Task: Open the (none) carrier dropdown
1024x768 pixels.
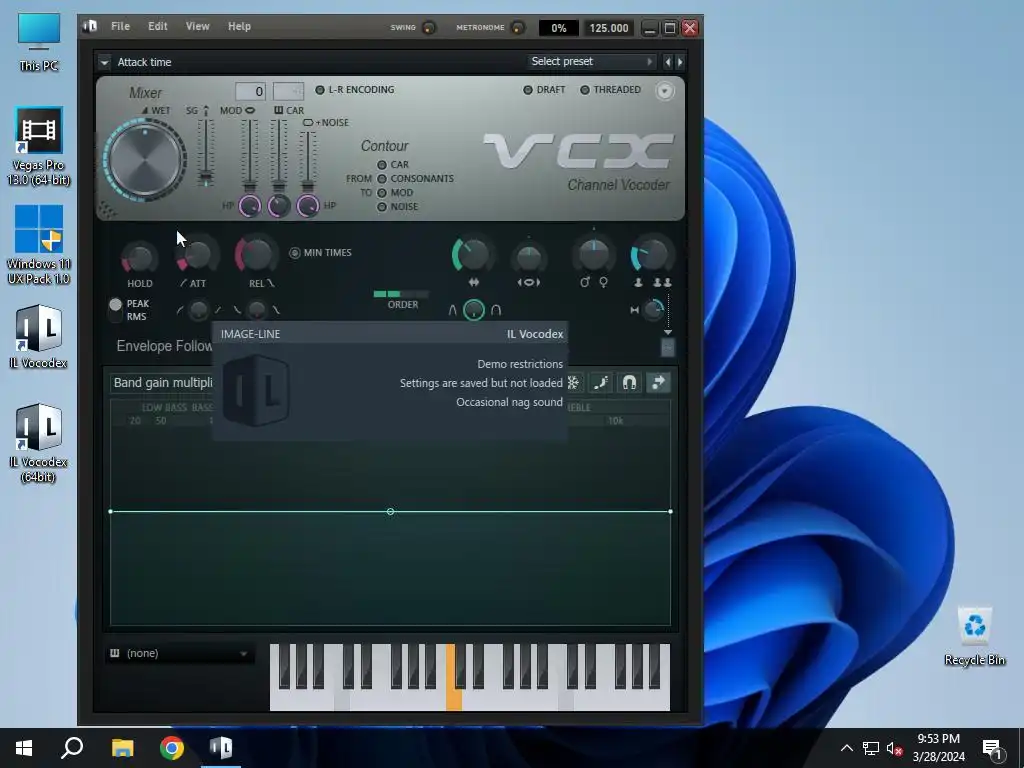Action: (x=180, y=653)
